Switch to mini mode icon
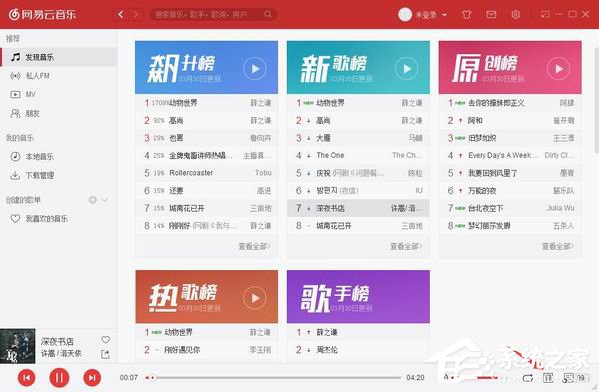599x392 pixels. pos(545,15)
